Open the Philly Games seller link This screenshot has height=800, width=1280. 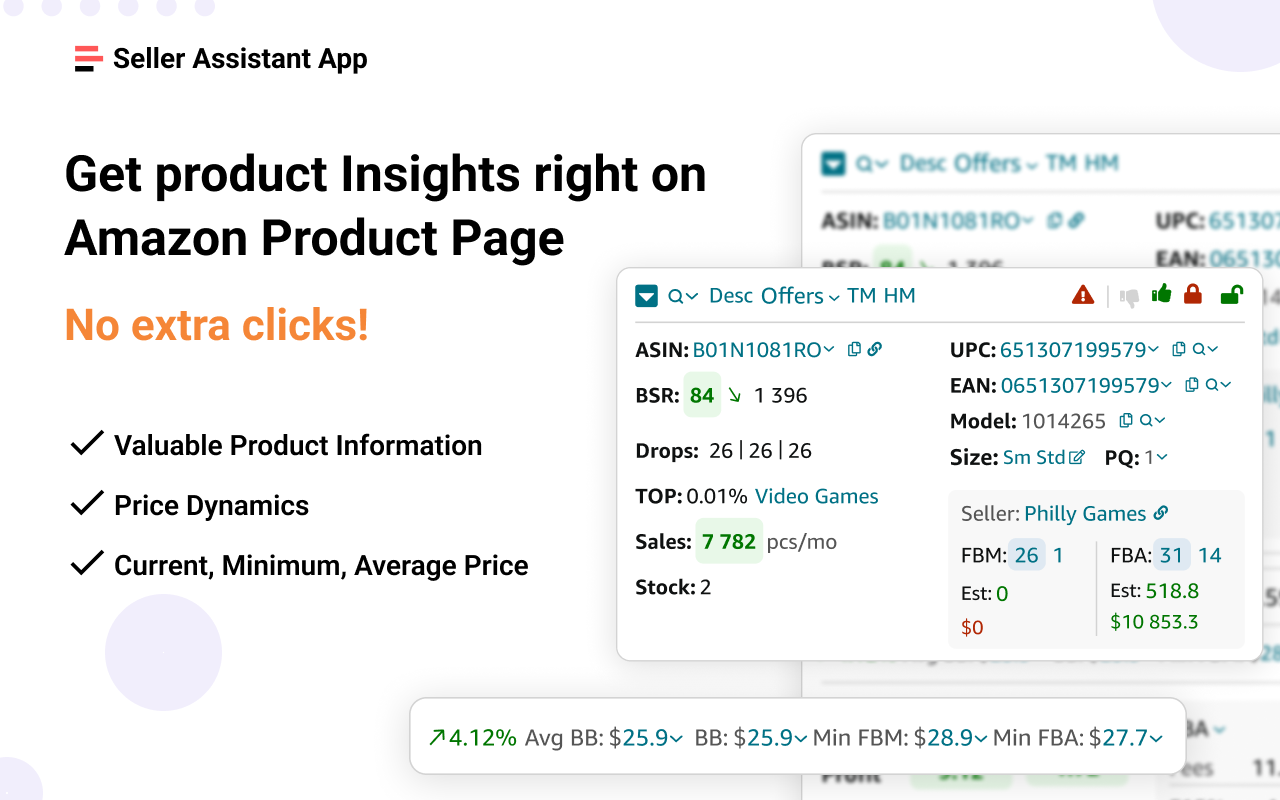point(1084,513)
